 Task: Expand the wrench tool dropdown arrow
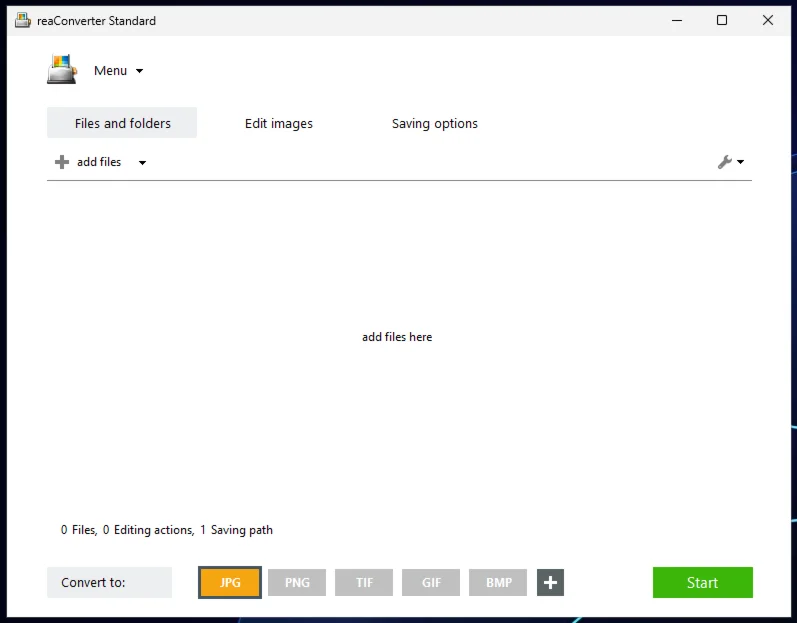741,162
